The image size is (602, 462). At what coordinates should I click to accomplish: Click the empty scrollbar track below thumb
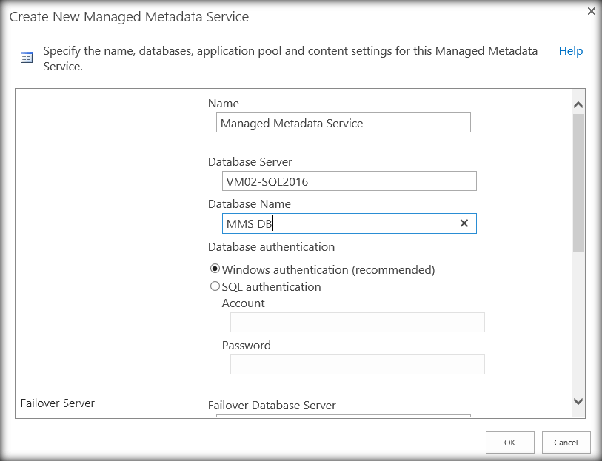click(x=577, y=320)
